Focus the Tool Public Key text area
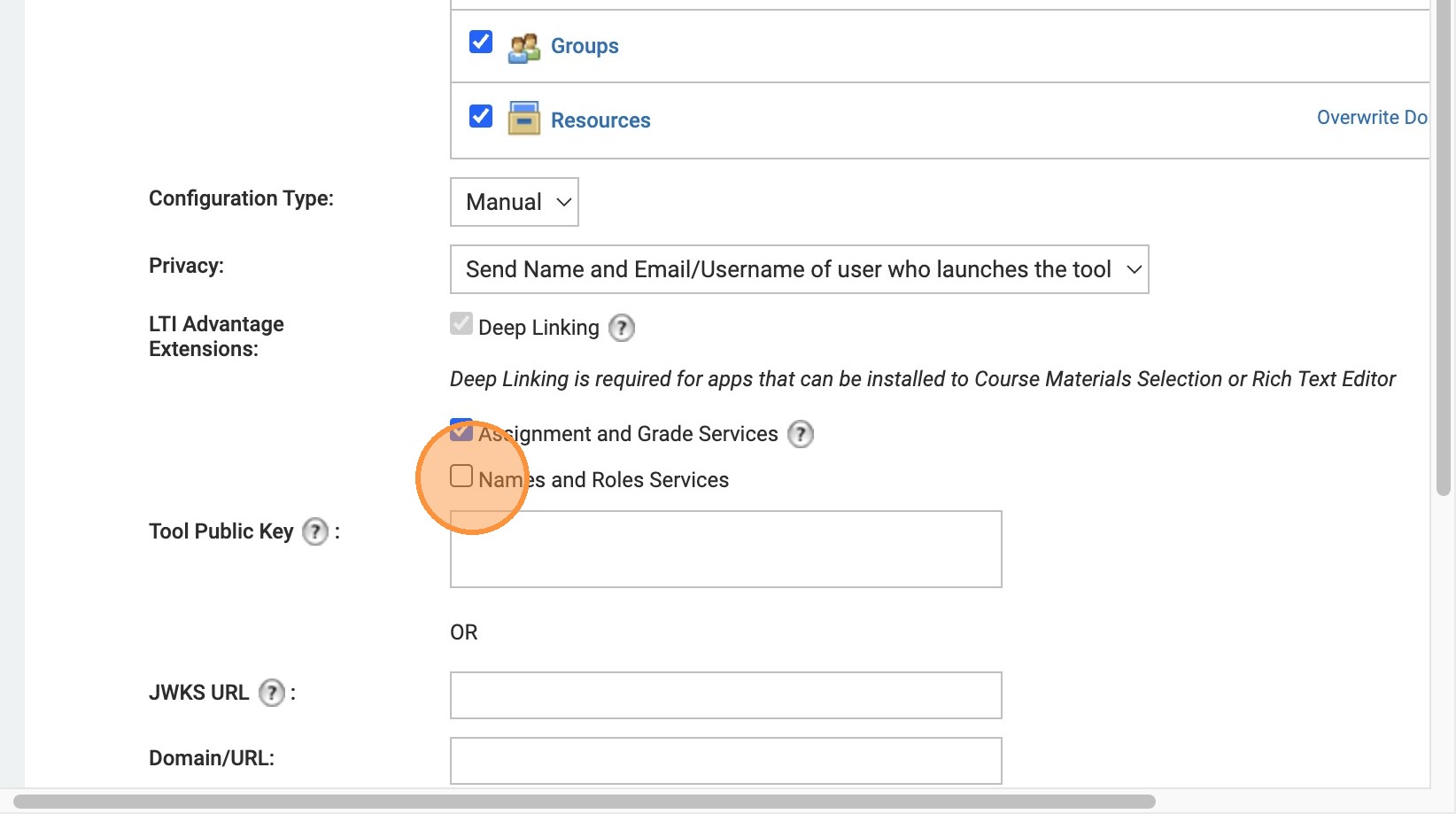 (x=725, y=549)
